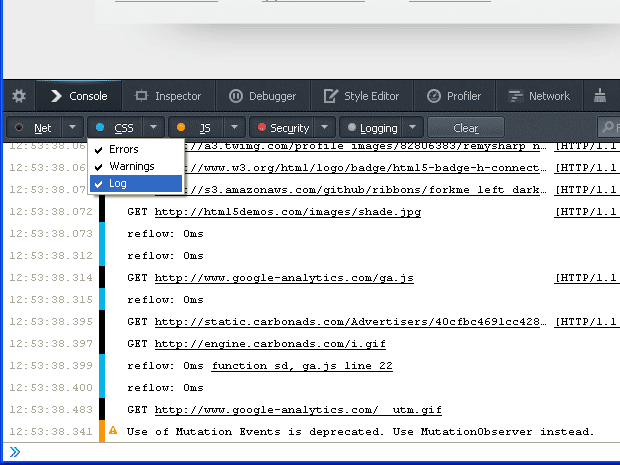This screenshot has height=465, width=620.
Task: Expand the Net filter dropdown arrow
Action: (x=72, y=127)
